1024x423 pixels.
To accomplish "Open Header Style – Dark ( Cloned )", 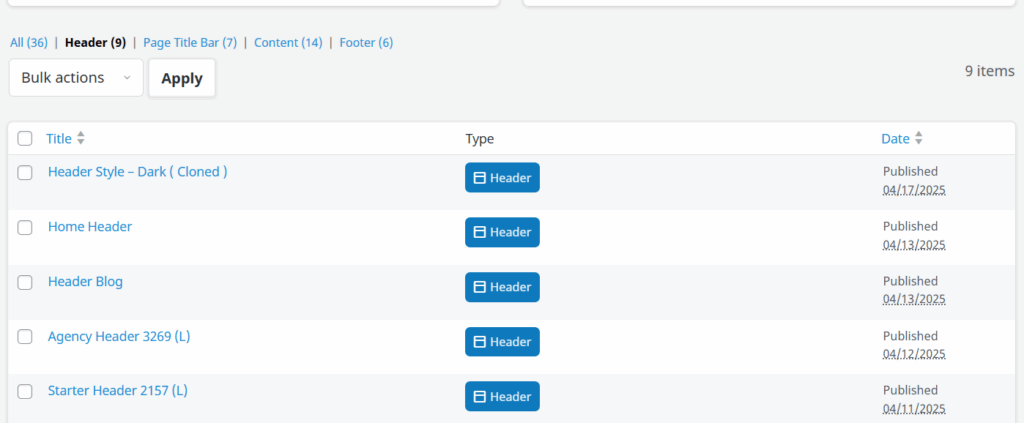I will click(138, 172).
